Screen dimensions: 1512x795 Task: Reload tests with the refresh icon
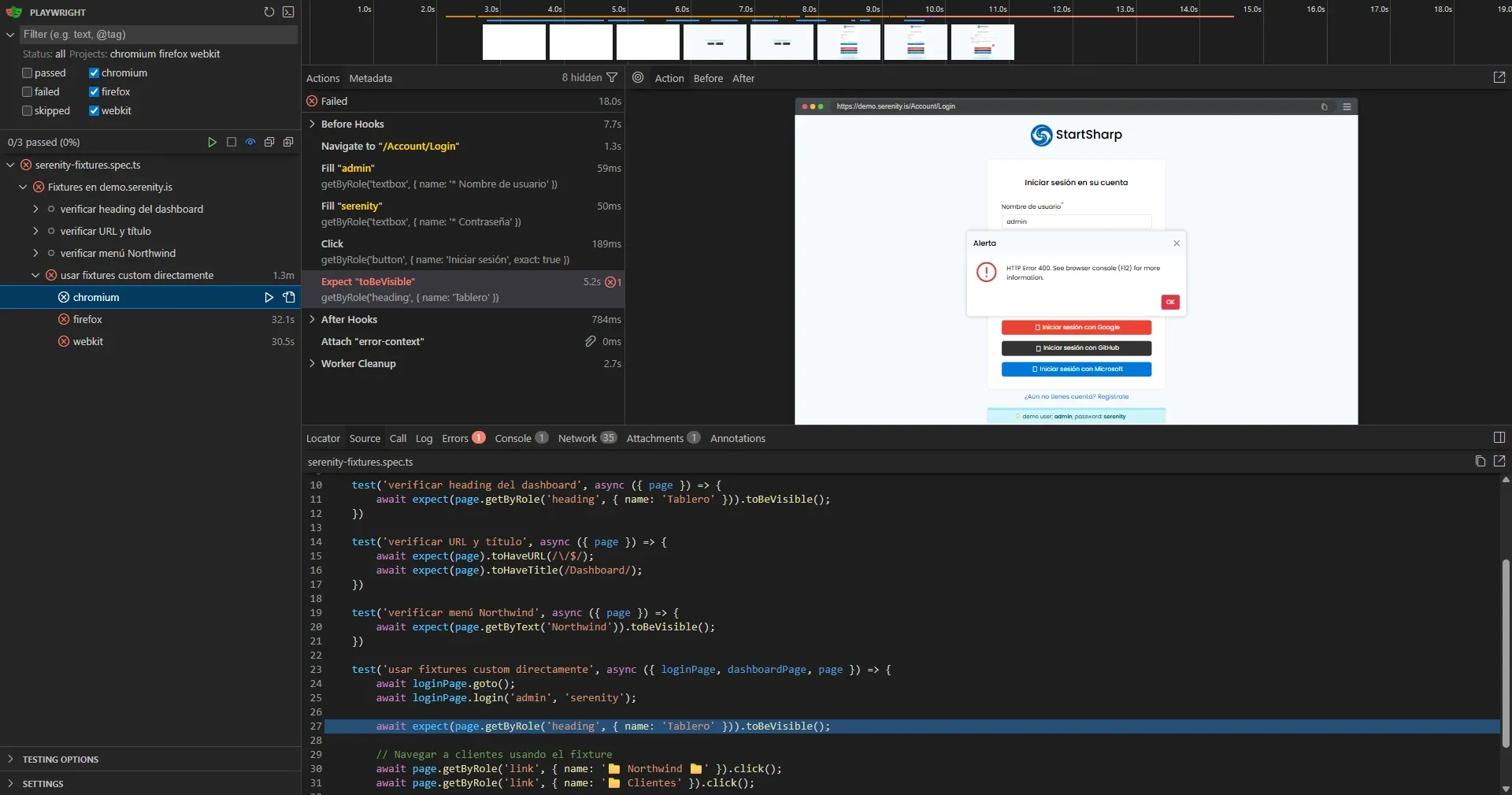click(x=269, y=13)
